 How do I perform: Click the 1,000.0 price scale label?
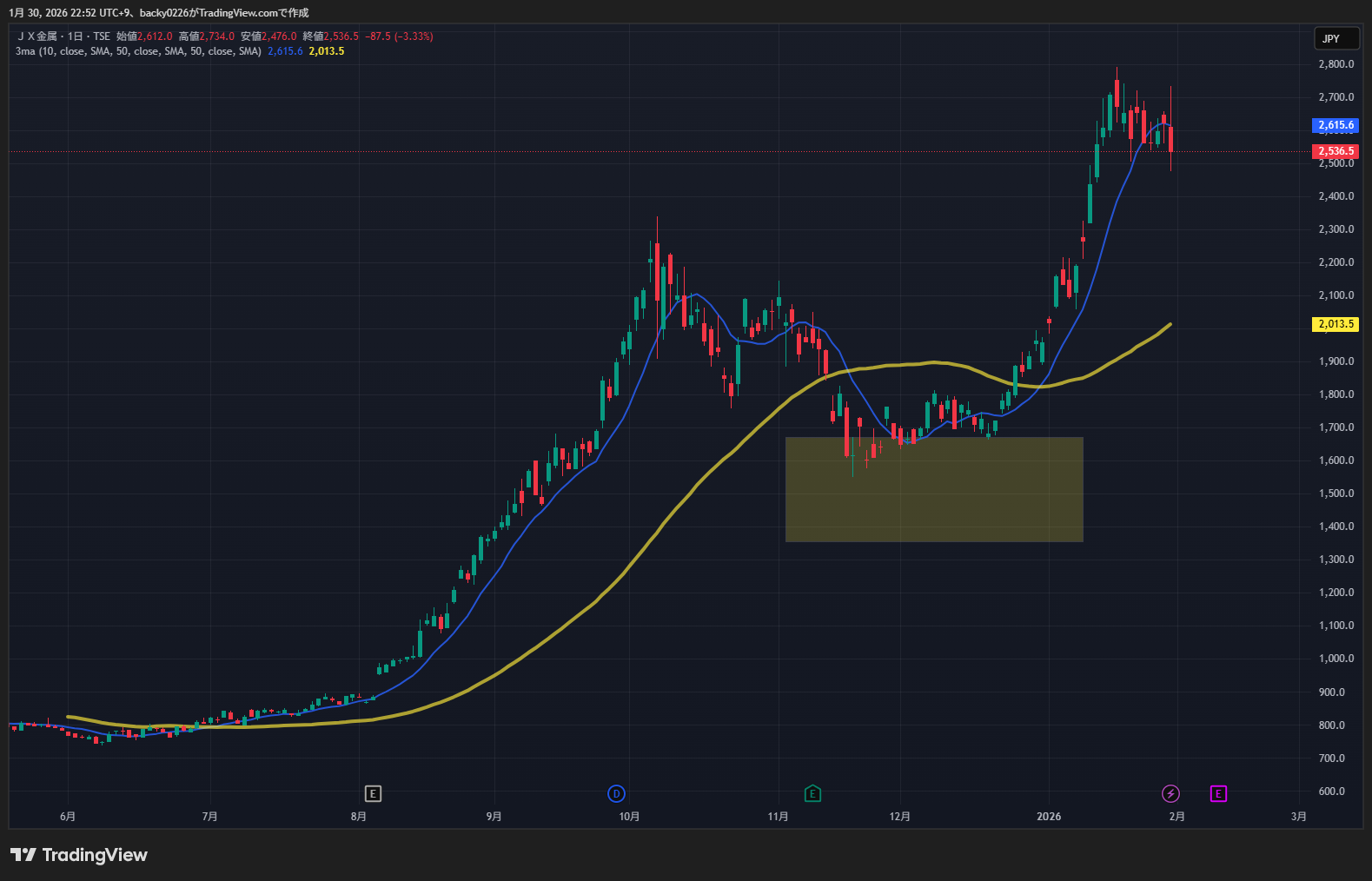click(x=1336, y=659)
